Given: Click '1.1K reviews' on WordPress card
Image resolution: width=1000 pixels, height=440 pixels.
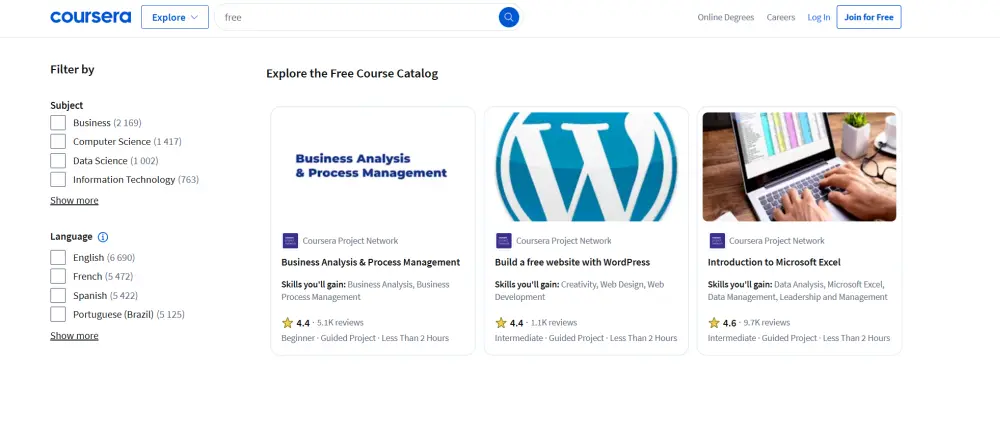Looking at the screenshot, I should [554, 323].
